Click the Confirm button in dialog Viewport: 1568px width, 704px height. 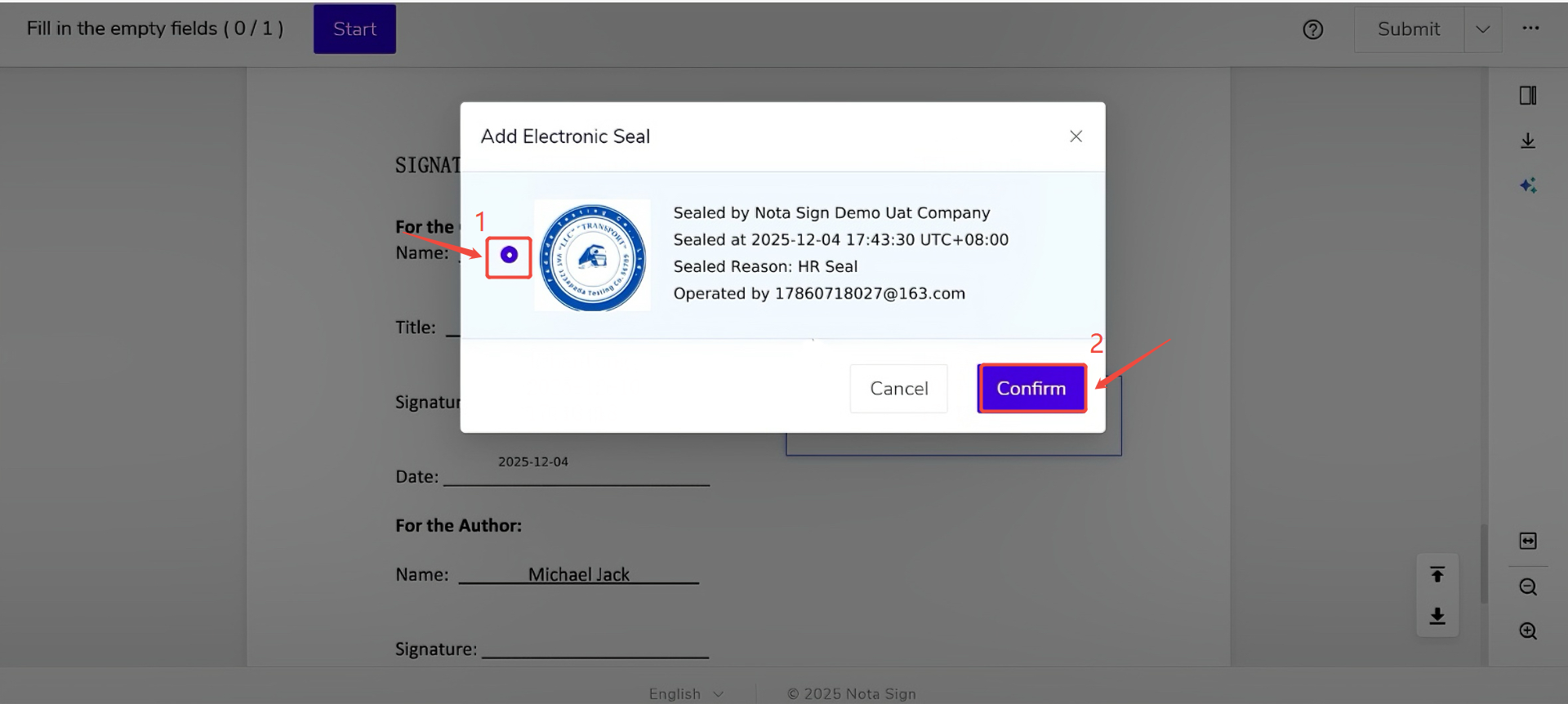[x=1031, y=389]
